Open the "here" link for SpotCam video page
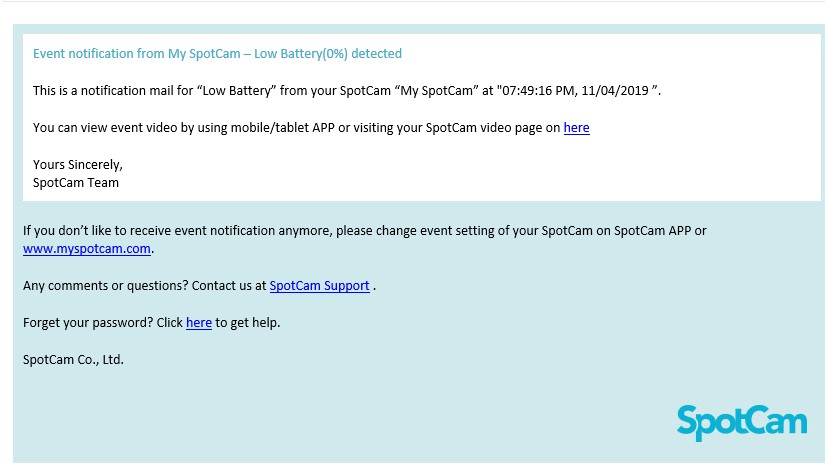825x470 pixels. pyautogui.click(x=576, y=128)
